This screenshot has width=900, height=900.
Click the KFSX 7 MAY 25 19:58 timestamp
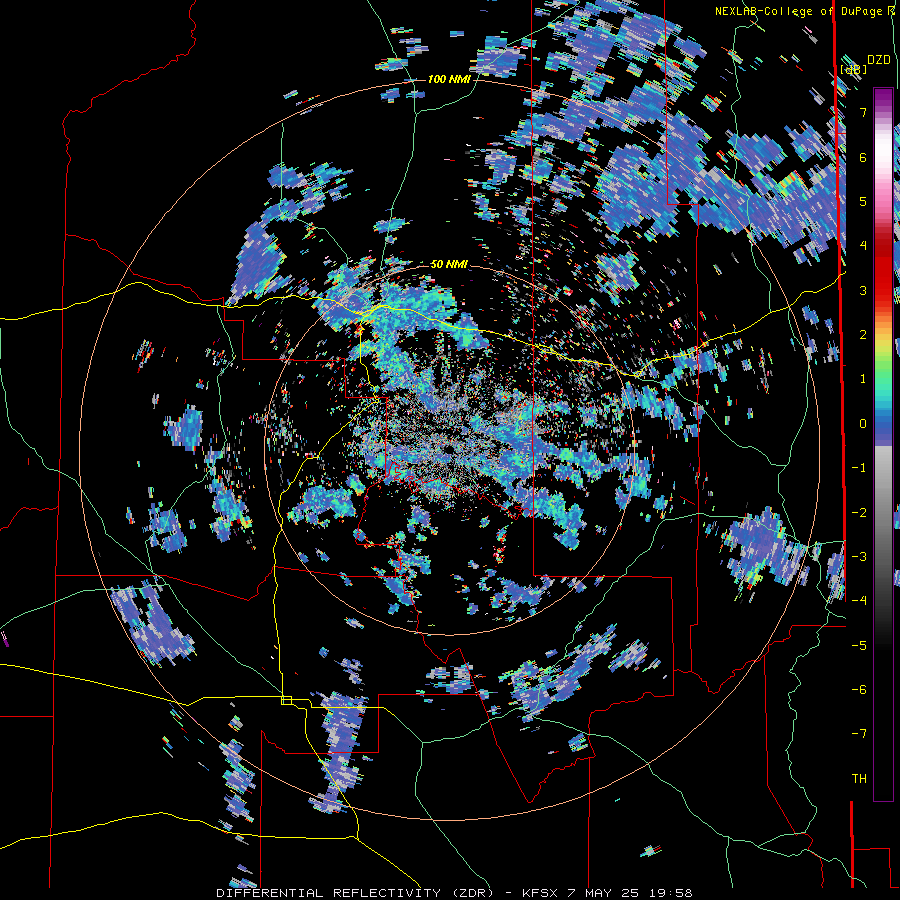607,893
